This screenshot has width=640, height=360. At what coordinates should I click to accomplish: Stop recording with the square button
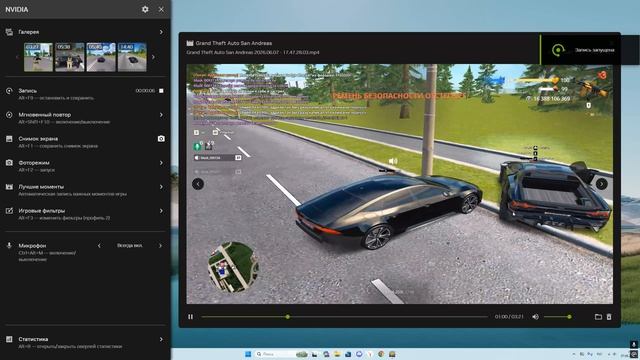click(x=161, y=91)
